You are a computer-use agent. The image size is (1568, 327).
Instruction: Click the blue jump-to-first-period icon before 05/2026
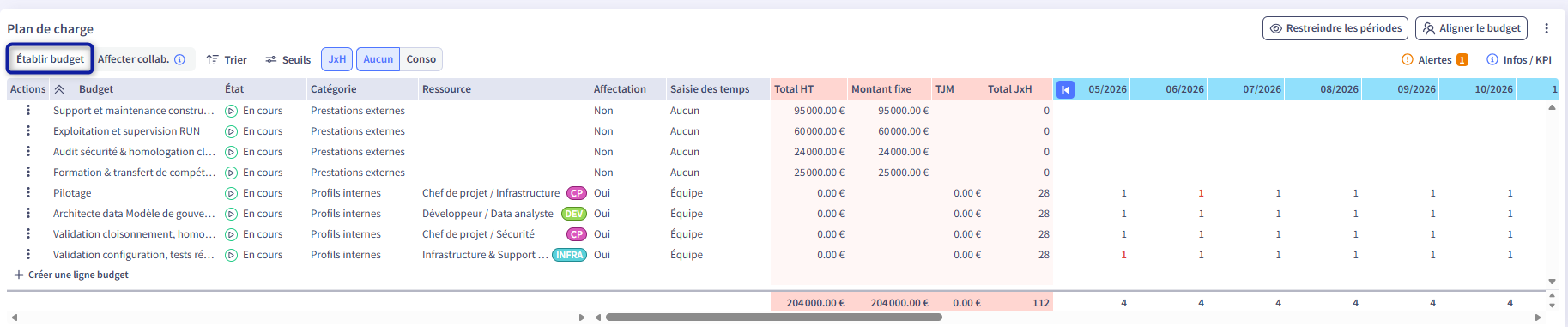point(1065,89)
